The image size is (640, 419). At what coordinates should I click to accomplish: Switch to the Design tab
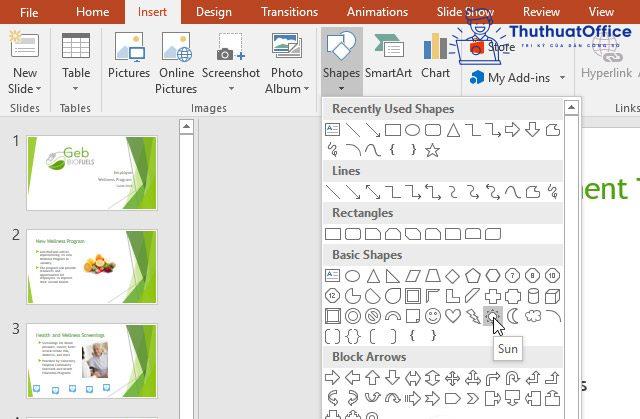(214, 12)
